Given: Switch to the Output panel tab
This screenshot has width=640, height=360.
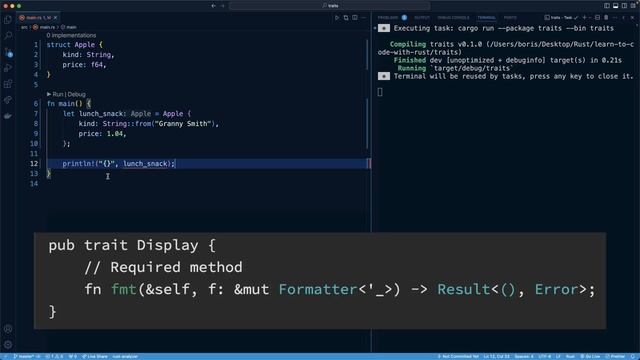Looking at the screenshot, I should (422, 18).
